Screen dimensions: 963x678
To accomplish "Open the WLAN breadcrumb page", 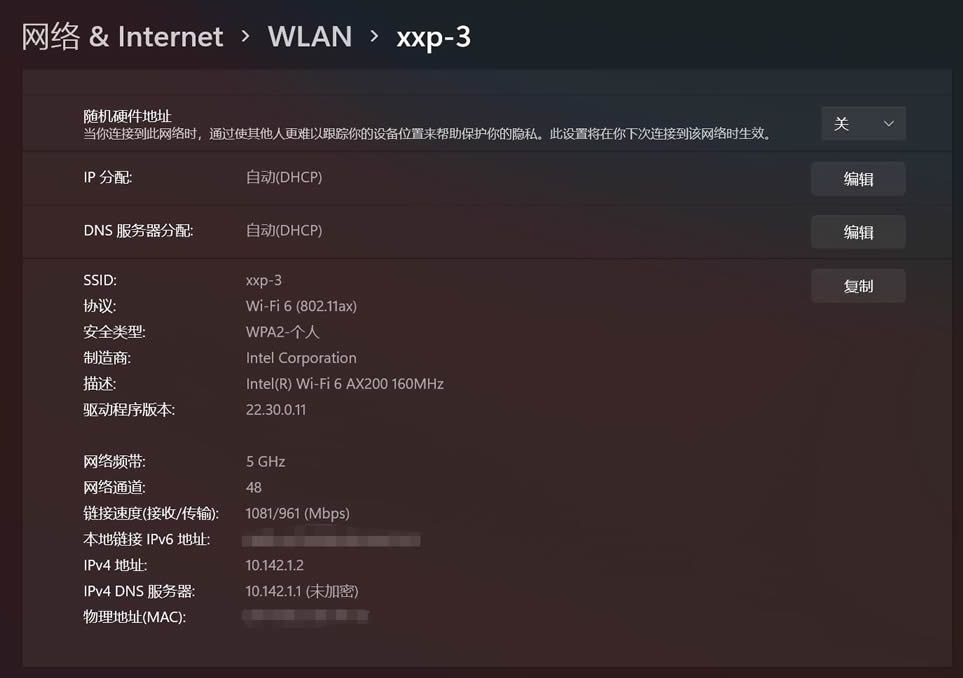I will click(310, 37).
